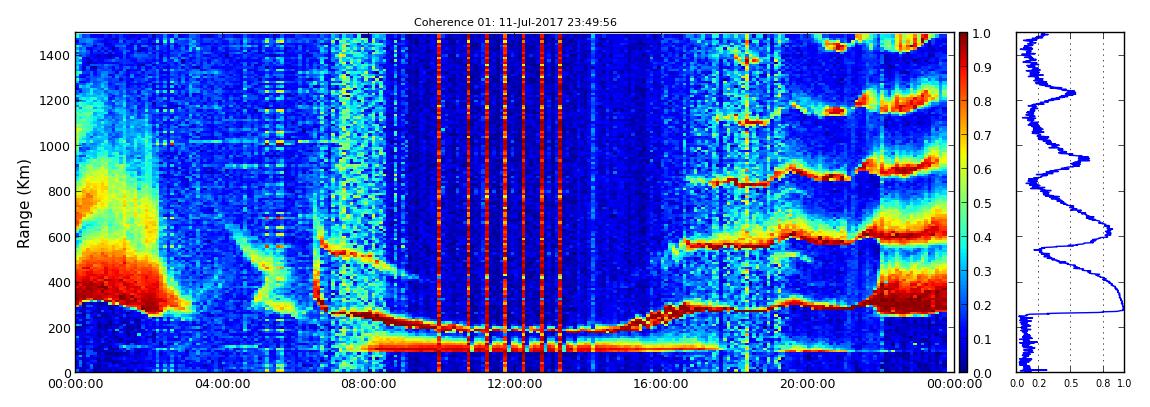1150x407 pixels.
Task: Click the dark red top of the colorbar
Action: [x=964, y=40]
